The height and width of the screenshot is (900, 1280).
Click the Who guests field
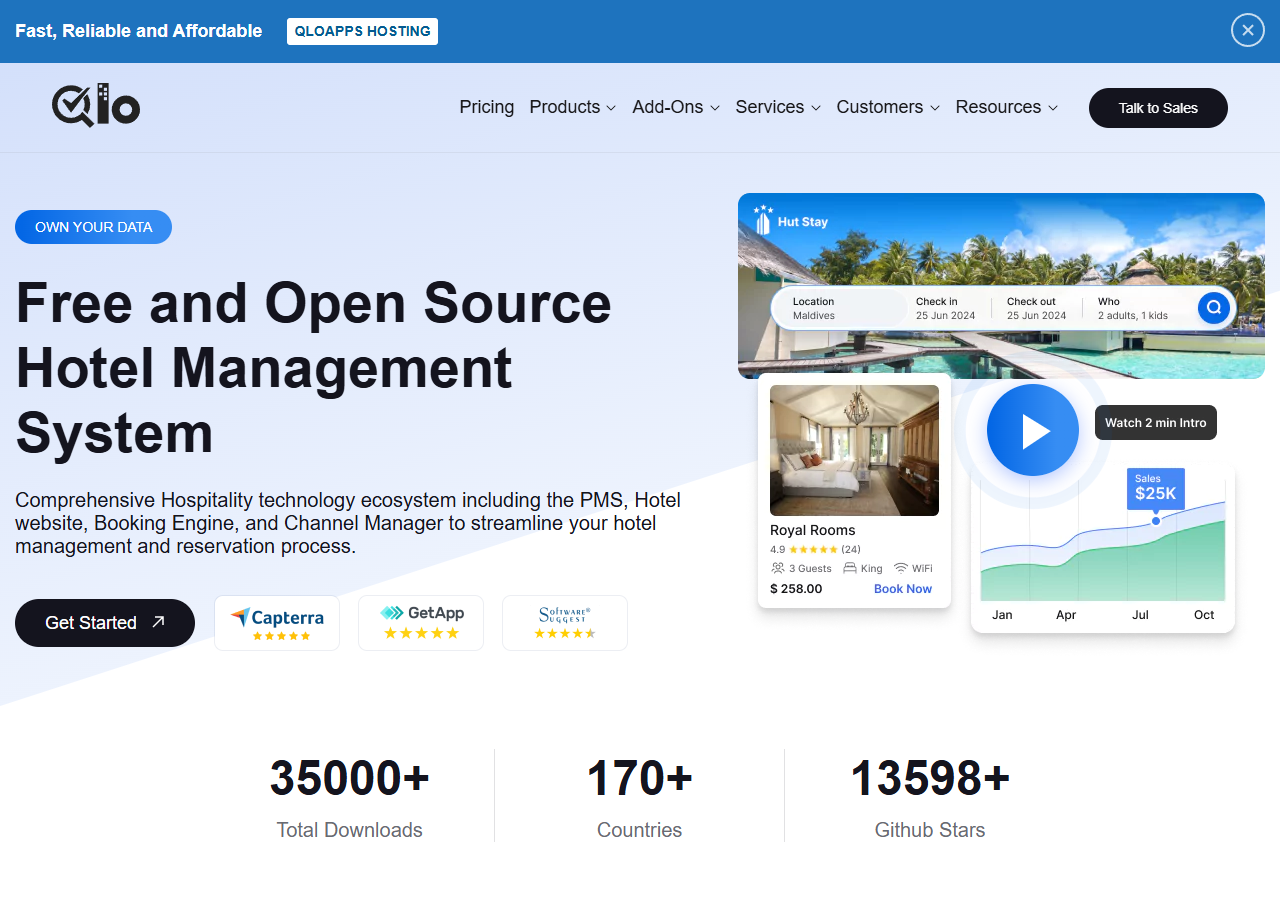[1133, 308]
